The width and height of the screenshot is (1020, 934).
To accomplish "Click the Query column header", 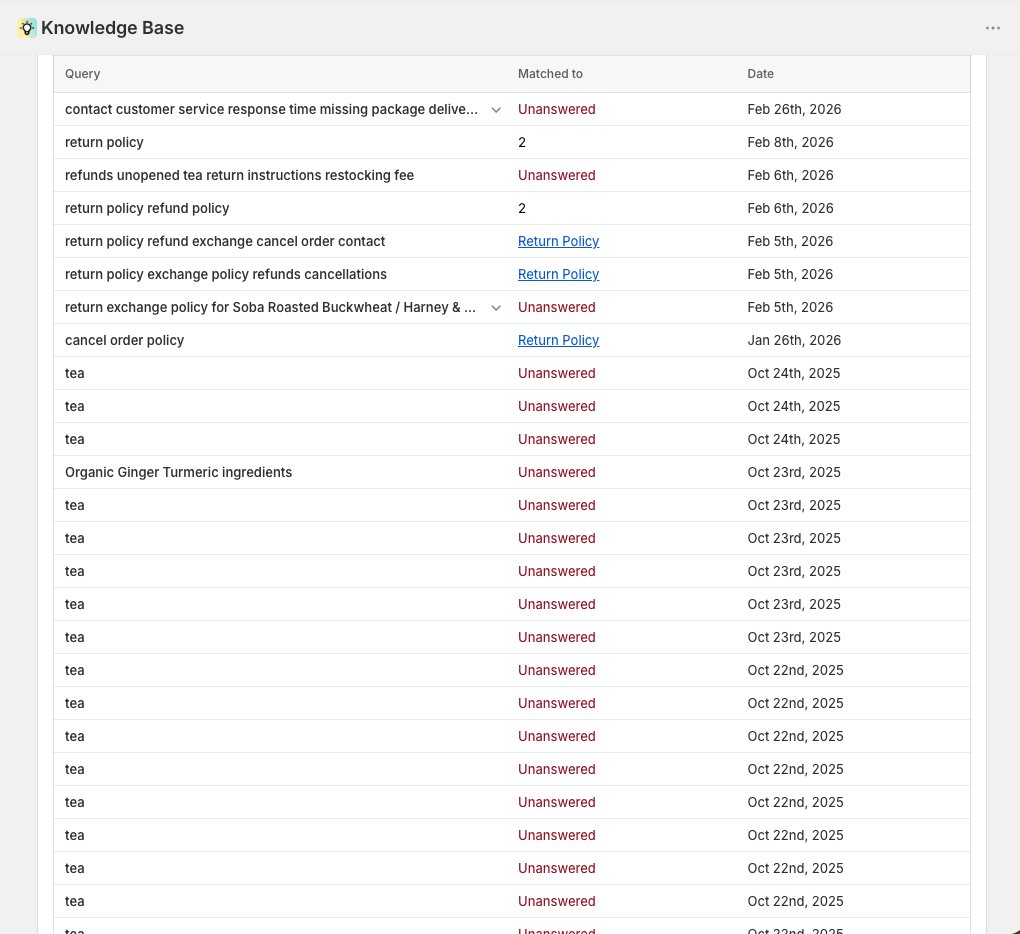I will tap(83, 73).
